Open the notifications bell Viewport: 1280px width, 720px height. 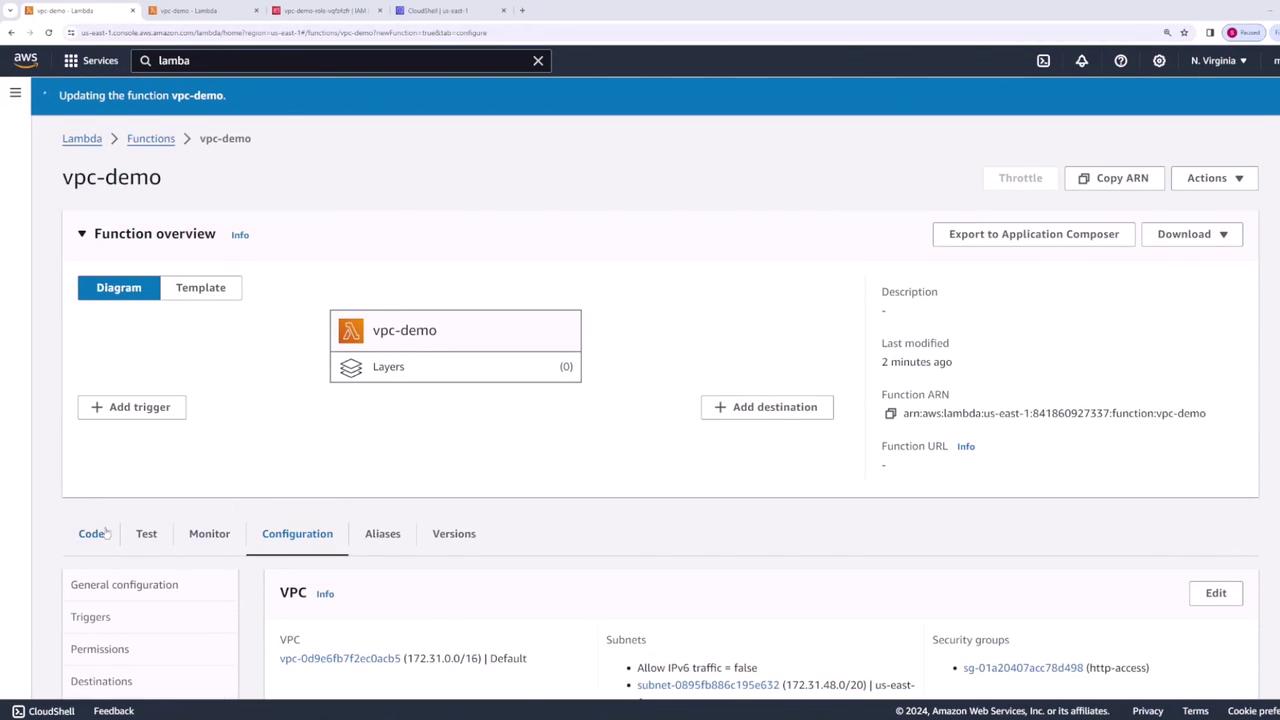1082,60
